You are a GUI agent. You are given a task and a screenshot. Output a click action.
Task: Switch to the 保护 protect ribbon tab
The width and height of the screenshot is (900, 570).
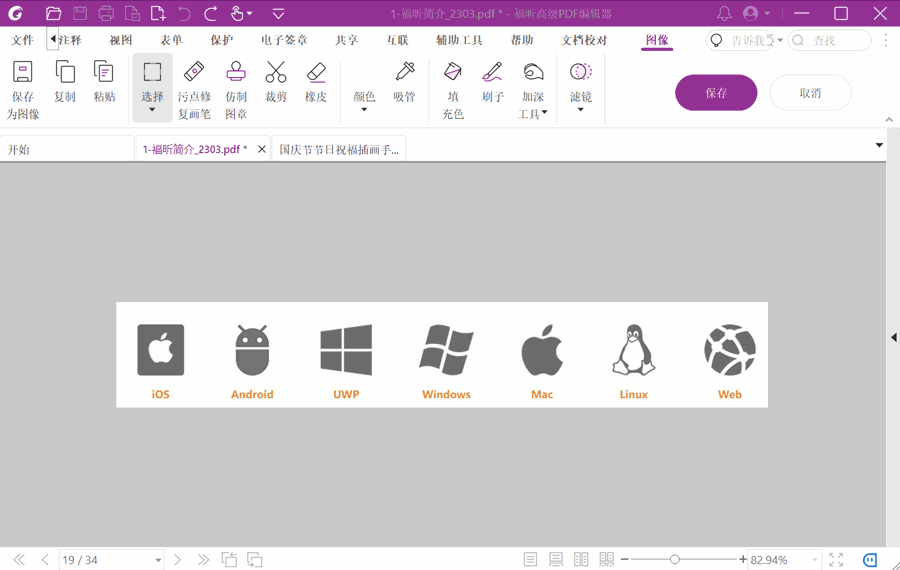pos(222,40)
